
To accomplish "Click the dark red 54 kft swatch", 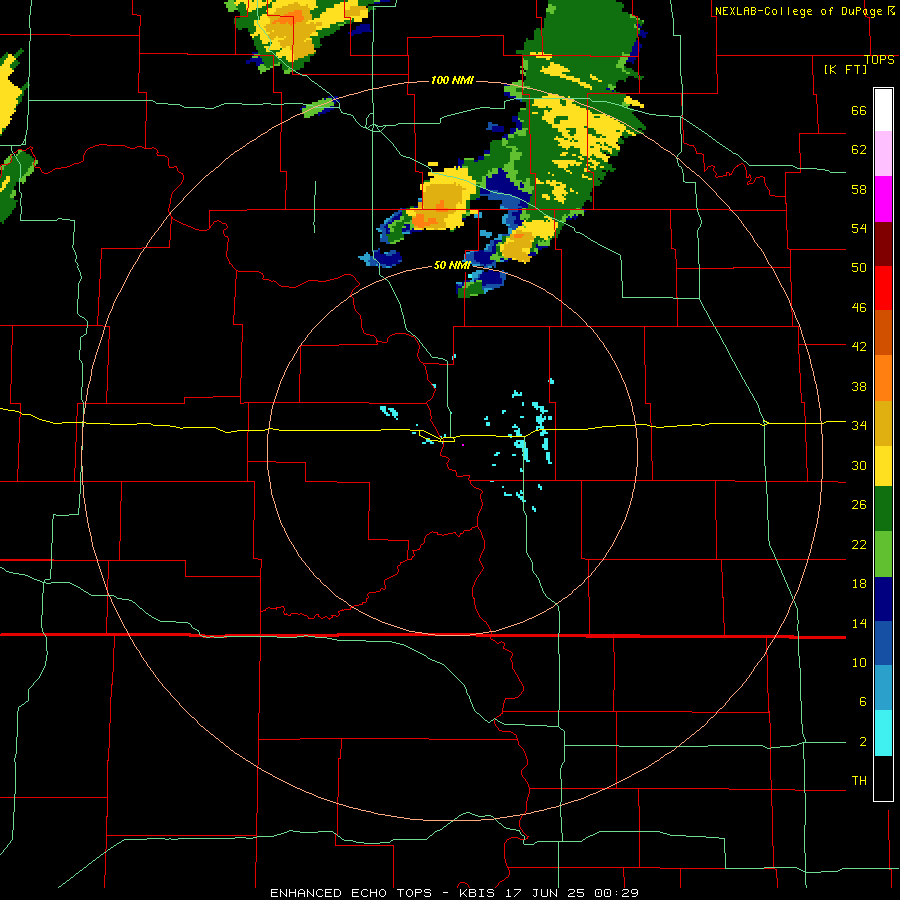I will [x=883, y=243].
